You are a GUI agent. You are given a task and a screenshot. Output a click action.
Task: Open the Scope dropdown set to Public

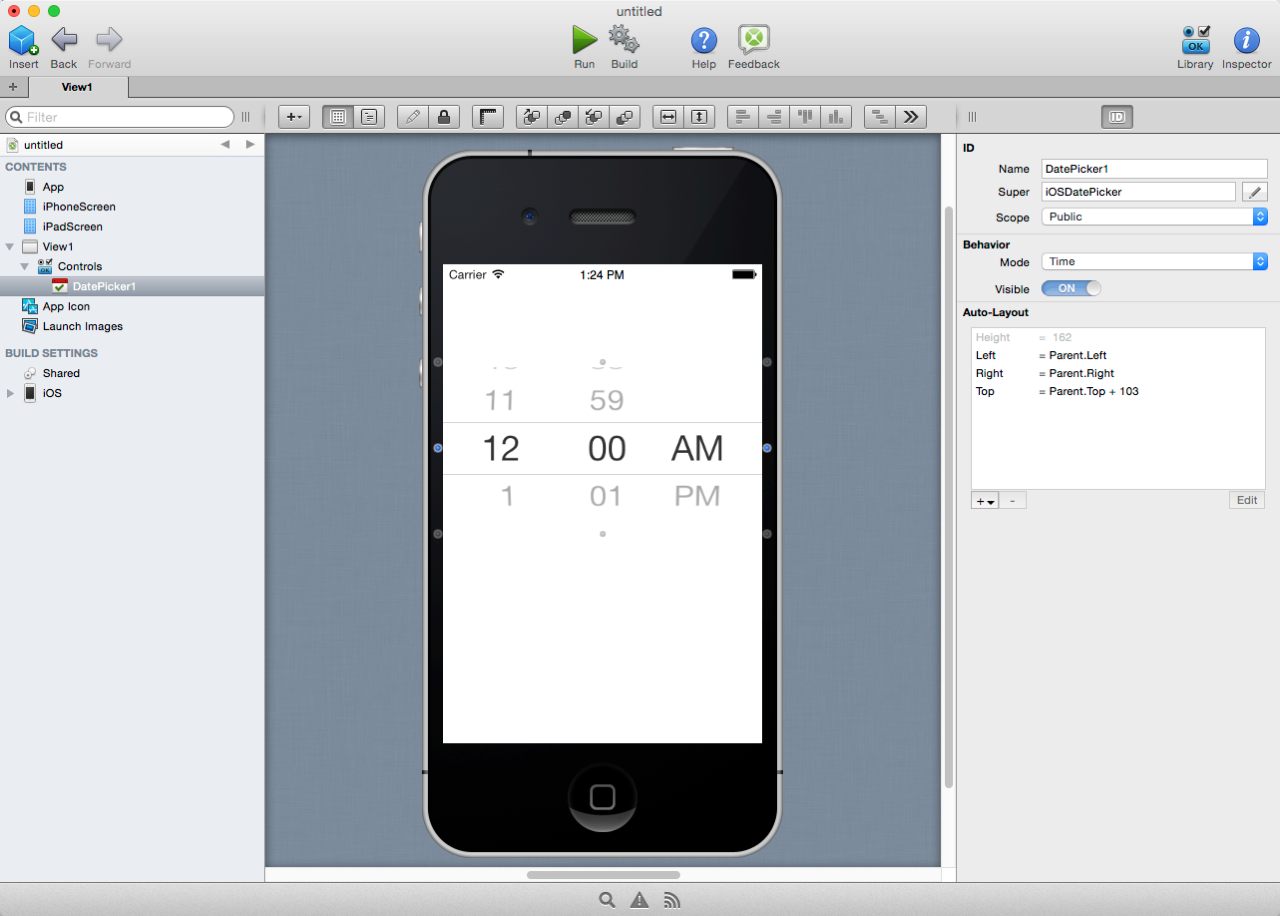[1155, 216]
